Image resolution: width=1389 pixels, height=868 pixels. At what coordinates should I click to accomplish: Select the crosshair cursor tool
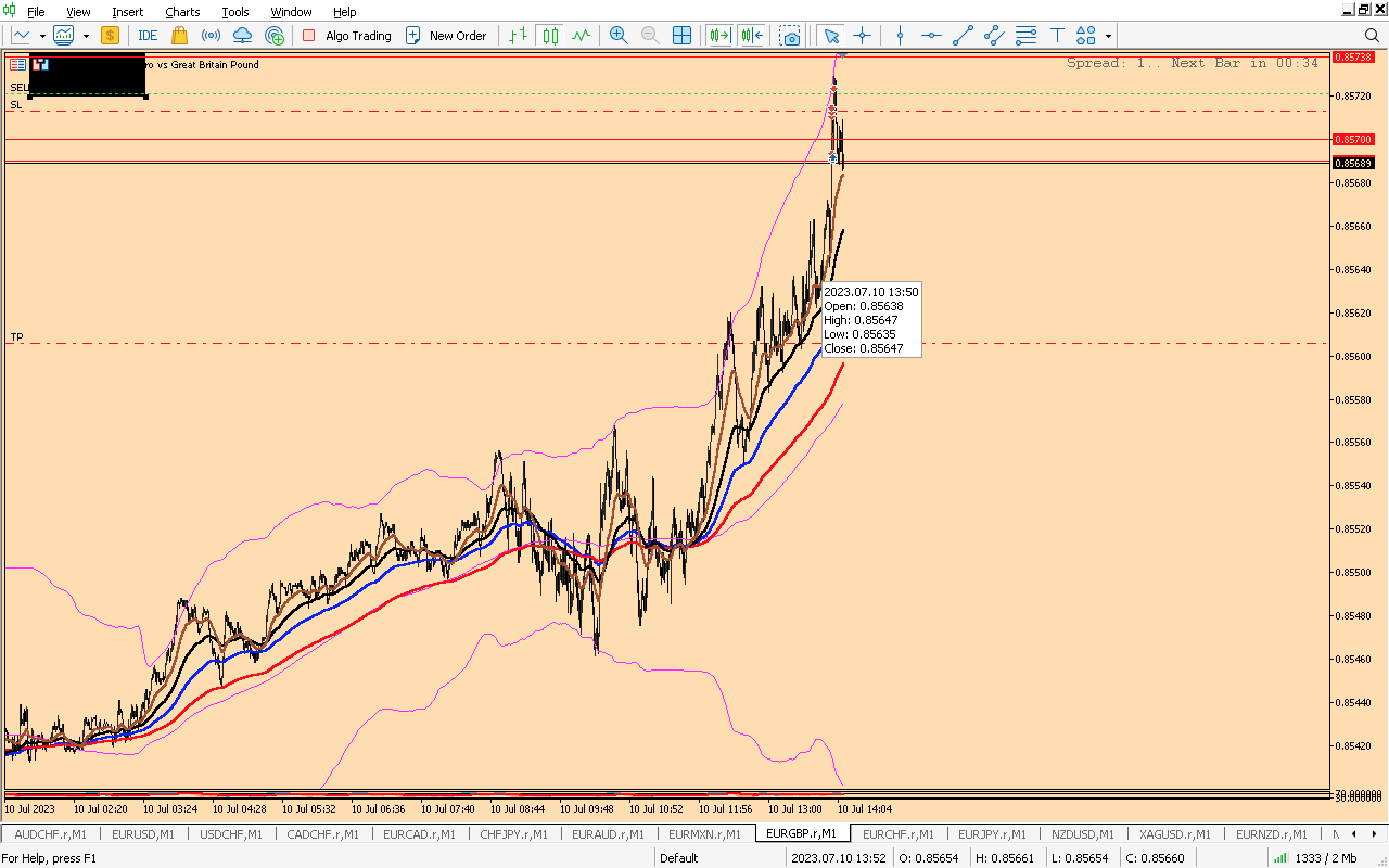862,36
